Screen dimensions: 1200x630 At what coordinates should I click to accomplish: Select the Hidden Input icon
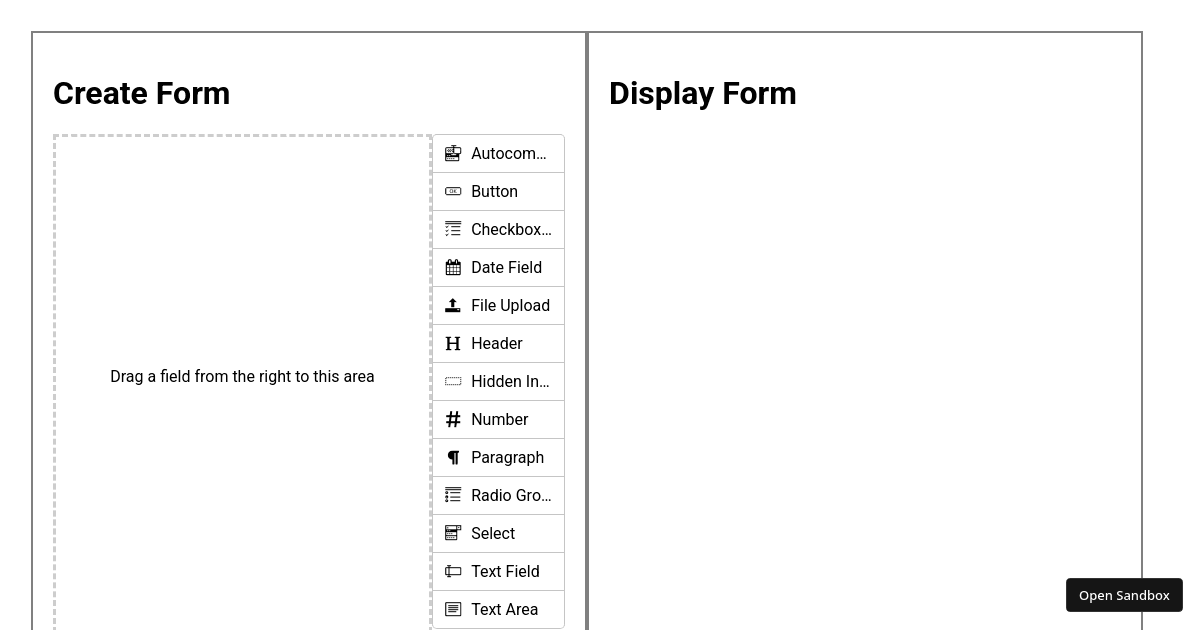coord(453,381)
